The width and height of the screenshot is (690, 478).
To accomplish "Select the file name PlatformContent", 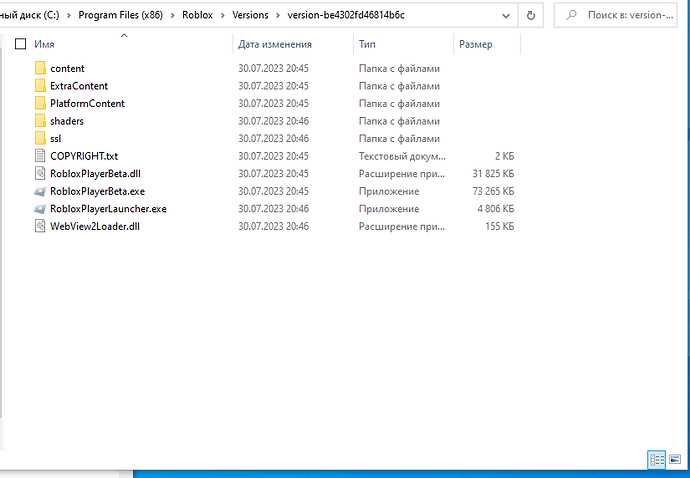I will (88, 103).
